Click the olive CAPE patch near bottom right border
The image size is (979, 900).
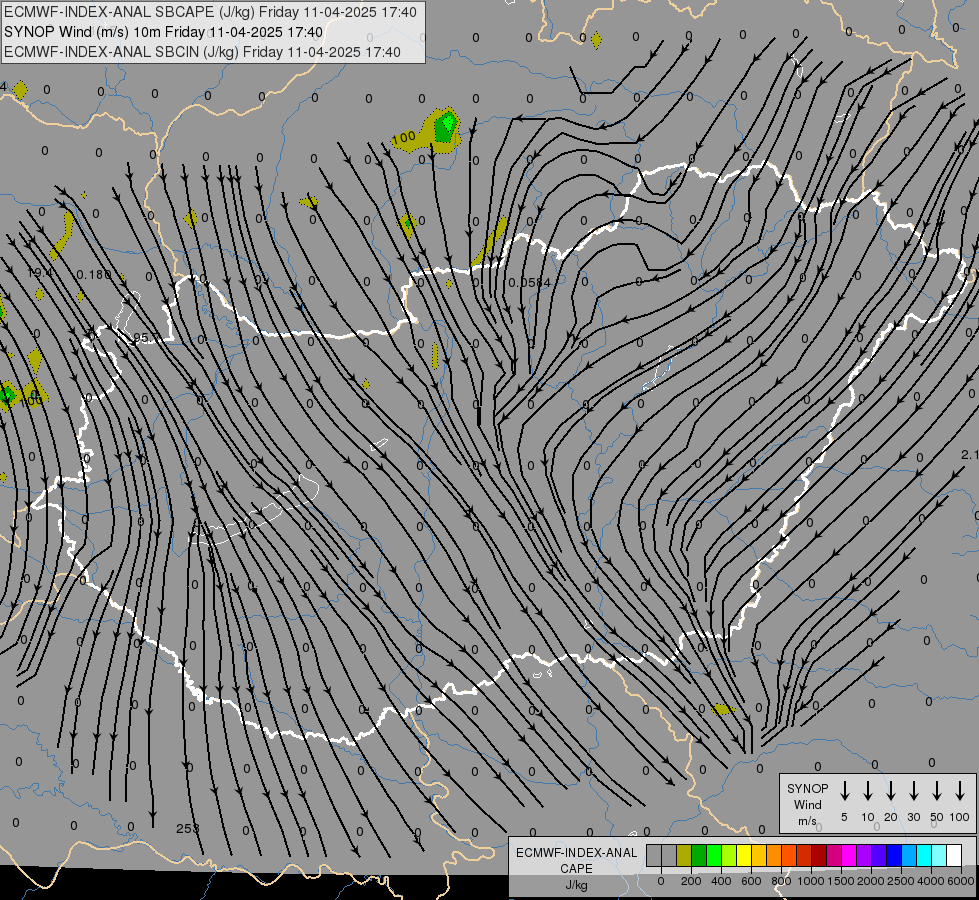tap(723, 710)
